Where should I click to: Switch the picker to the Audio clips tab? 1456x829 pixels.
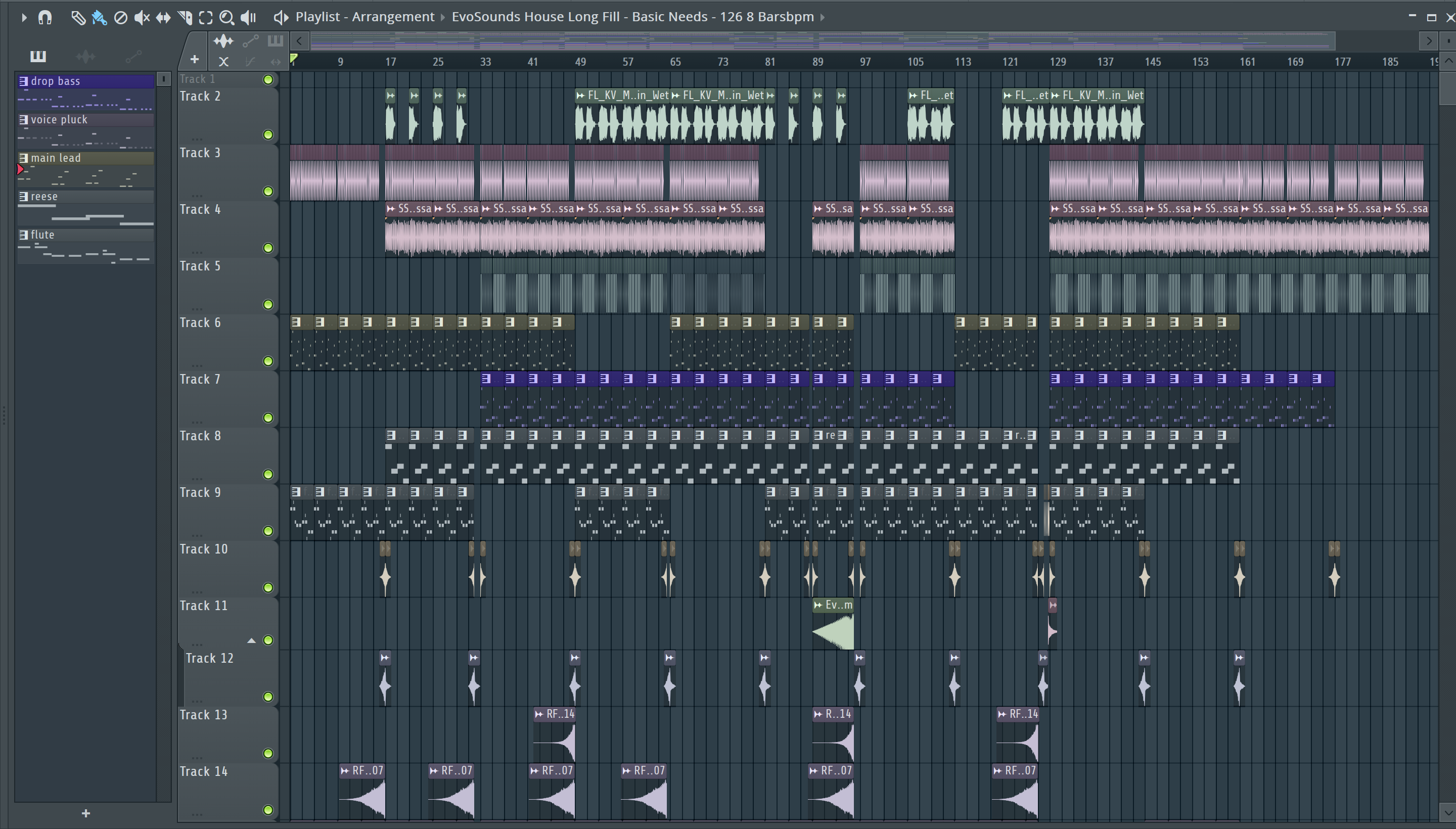click(x=85, y=57)
